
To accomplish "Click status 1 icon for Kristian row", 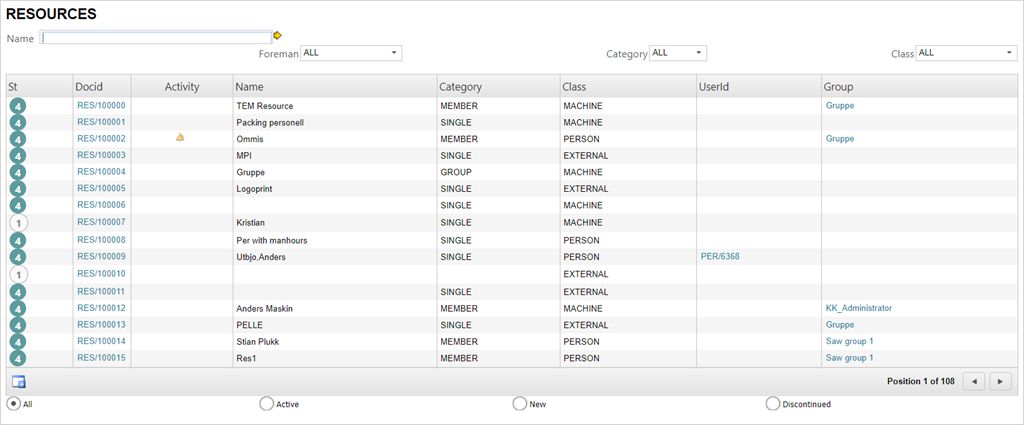I will coord(18,223).
